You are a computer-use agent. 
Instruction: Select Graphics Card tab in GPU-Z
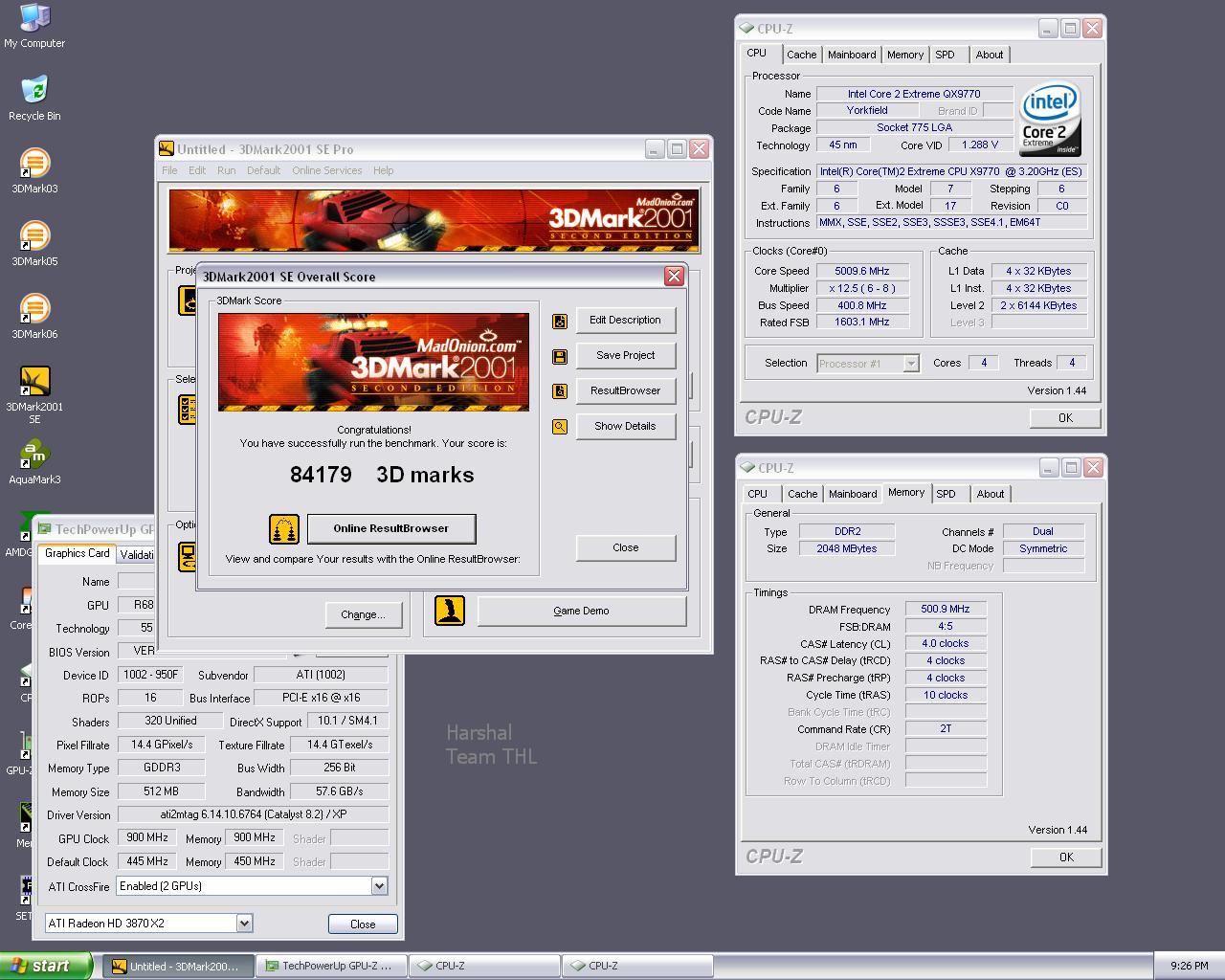(78, 553)
